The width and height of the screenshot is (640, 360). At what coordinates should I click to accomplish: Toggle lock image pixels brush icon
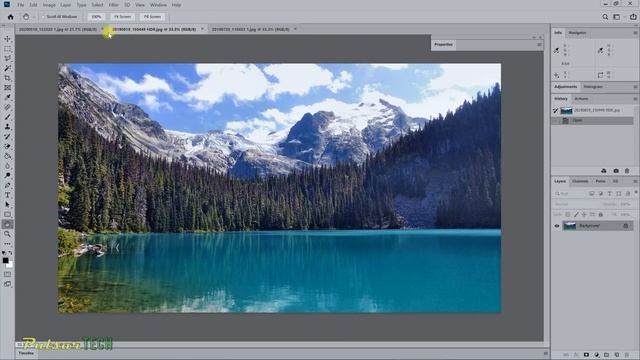[576, 215]
